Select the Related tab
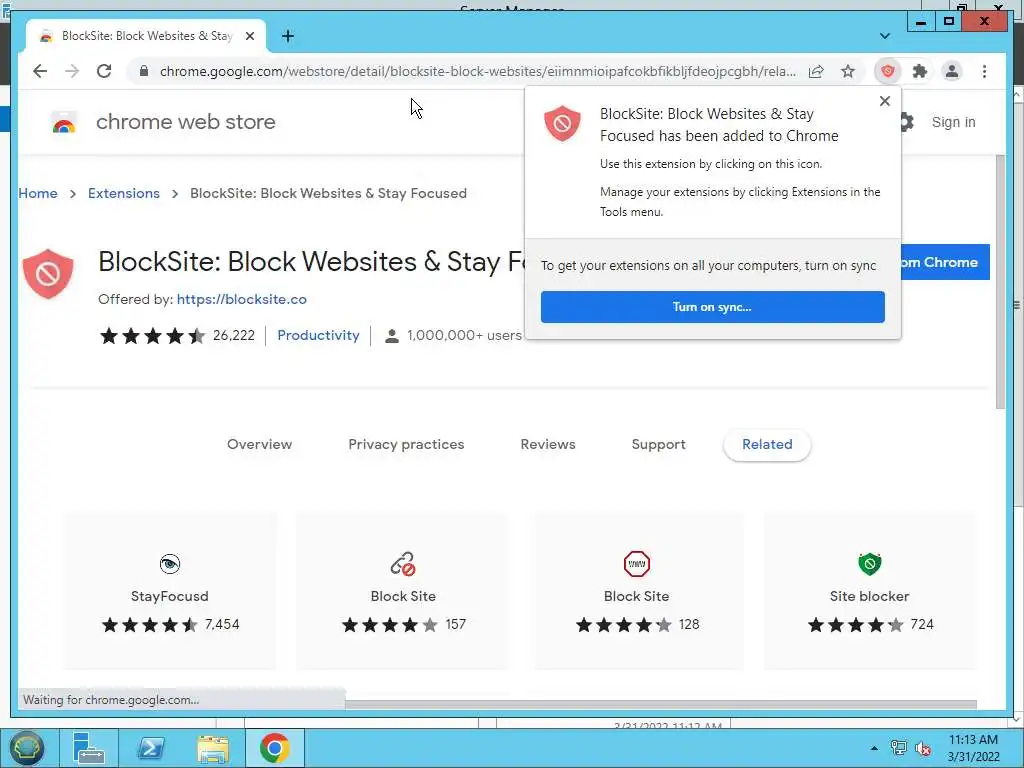Viewport: 1024px width, 768px height. click(767, 444)
